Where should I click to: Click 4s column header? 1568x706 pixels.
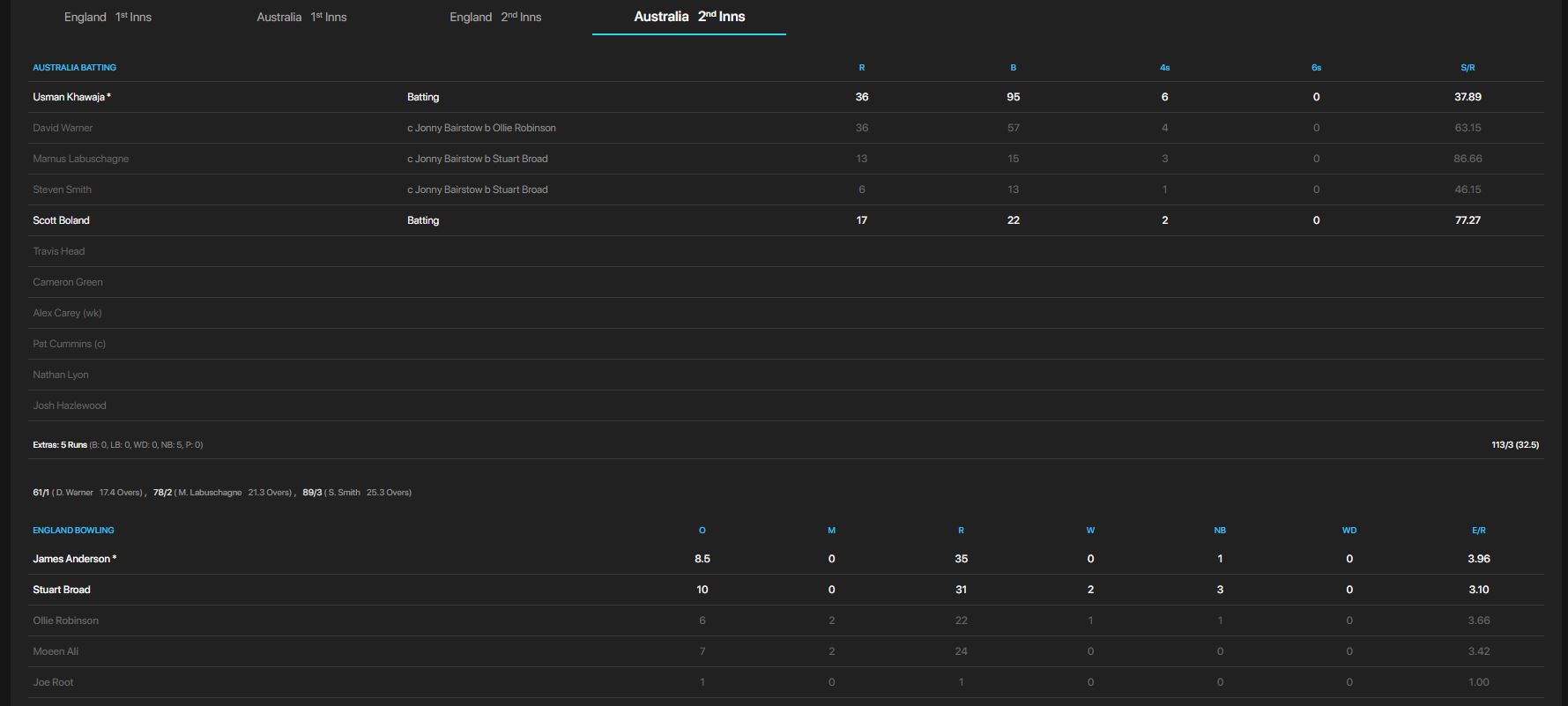[1165, 67]
